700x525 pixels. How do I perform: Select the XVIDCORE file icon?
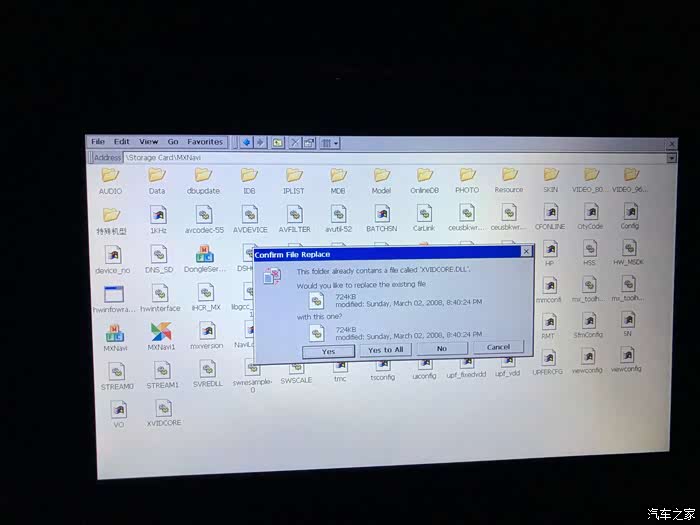pos(163,409)
